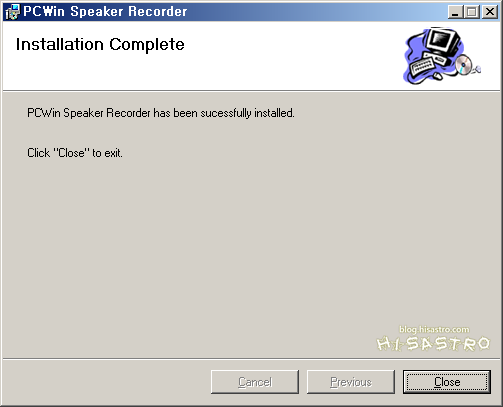
Task: Click the successfully installed message text
Action: click(161, 113)
